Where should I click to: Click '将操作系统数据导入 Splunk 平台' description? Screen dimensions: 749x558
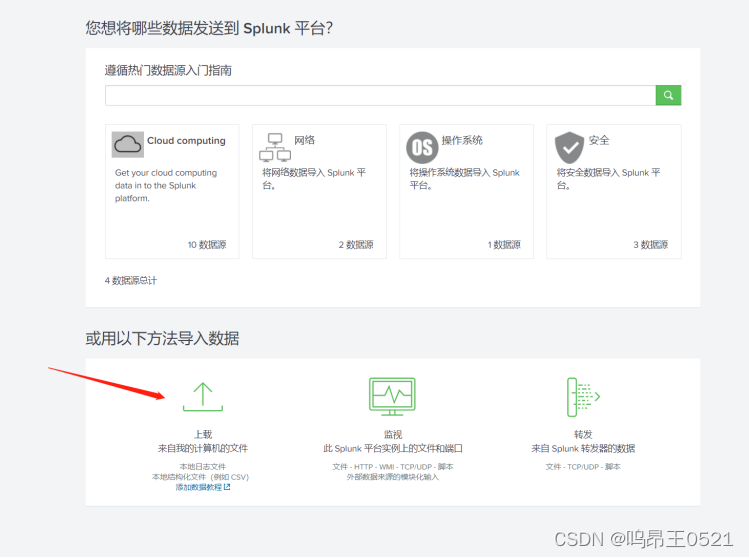(464, 179)
